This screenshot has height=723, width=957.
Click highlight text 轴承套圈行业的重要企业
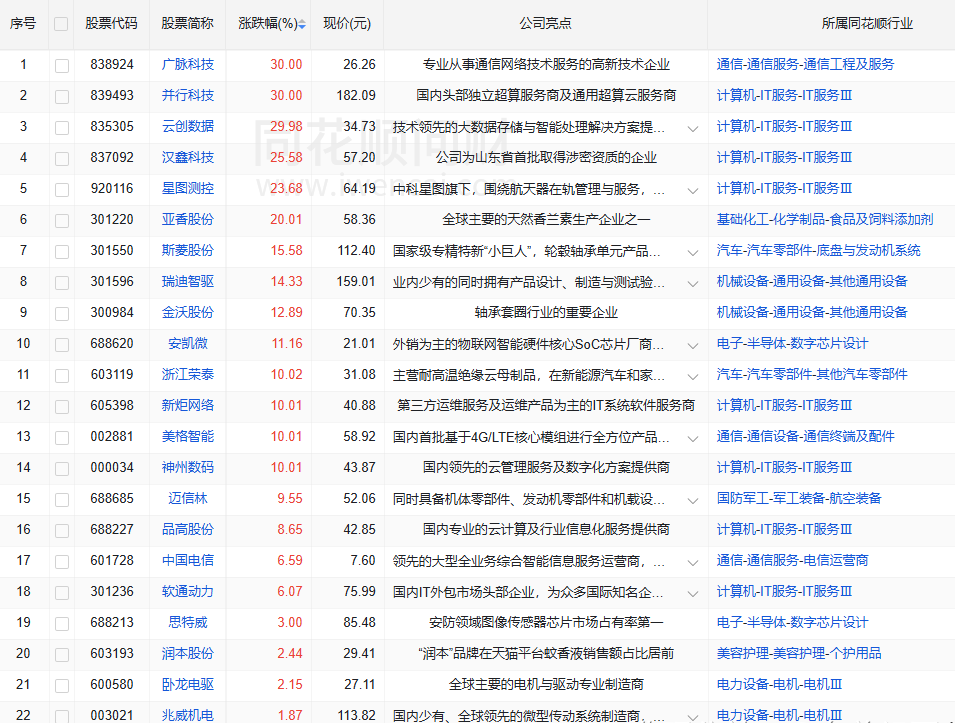(546, 312)
